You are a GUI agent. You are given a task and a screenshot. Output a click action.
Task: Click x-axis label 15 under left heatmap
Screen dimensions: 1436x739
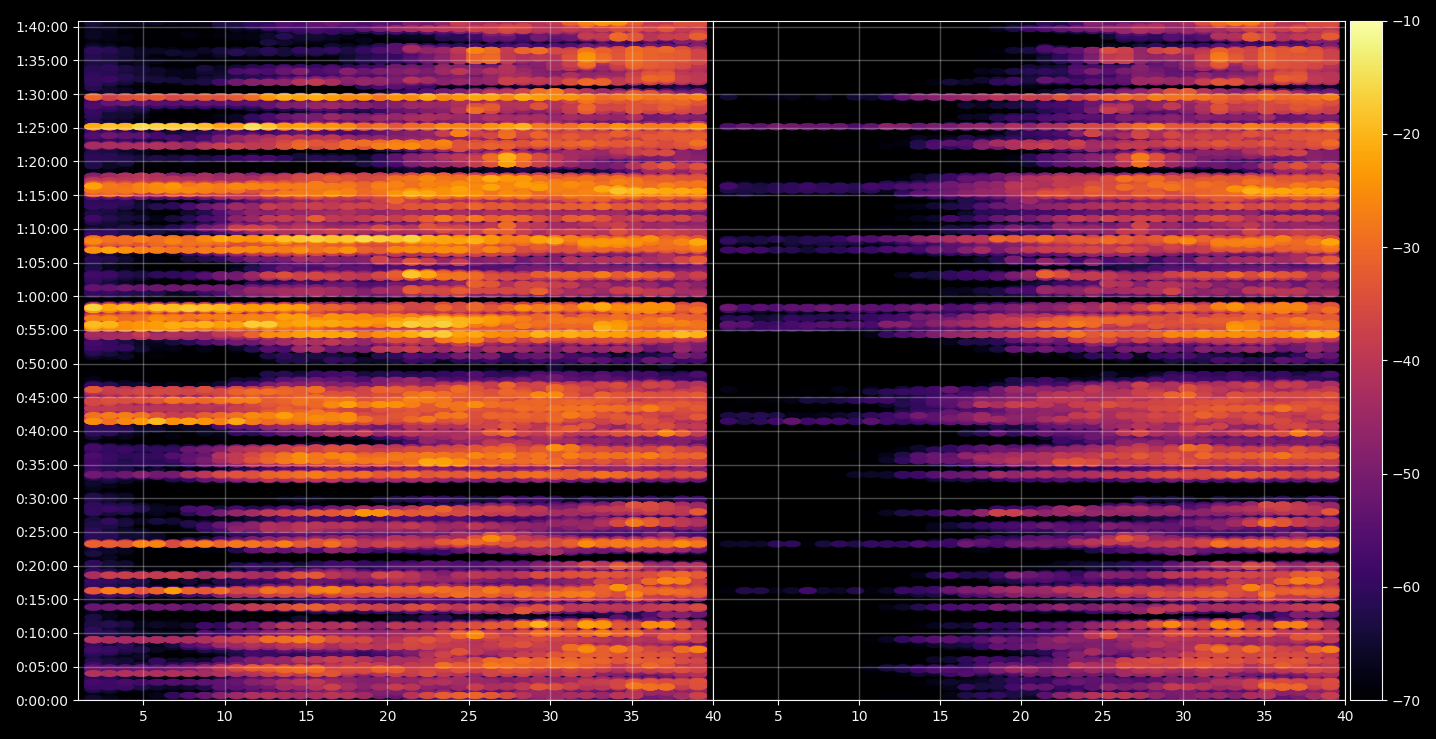(306, 717)
